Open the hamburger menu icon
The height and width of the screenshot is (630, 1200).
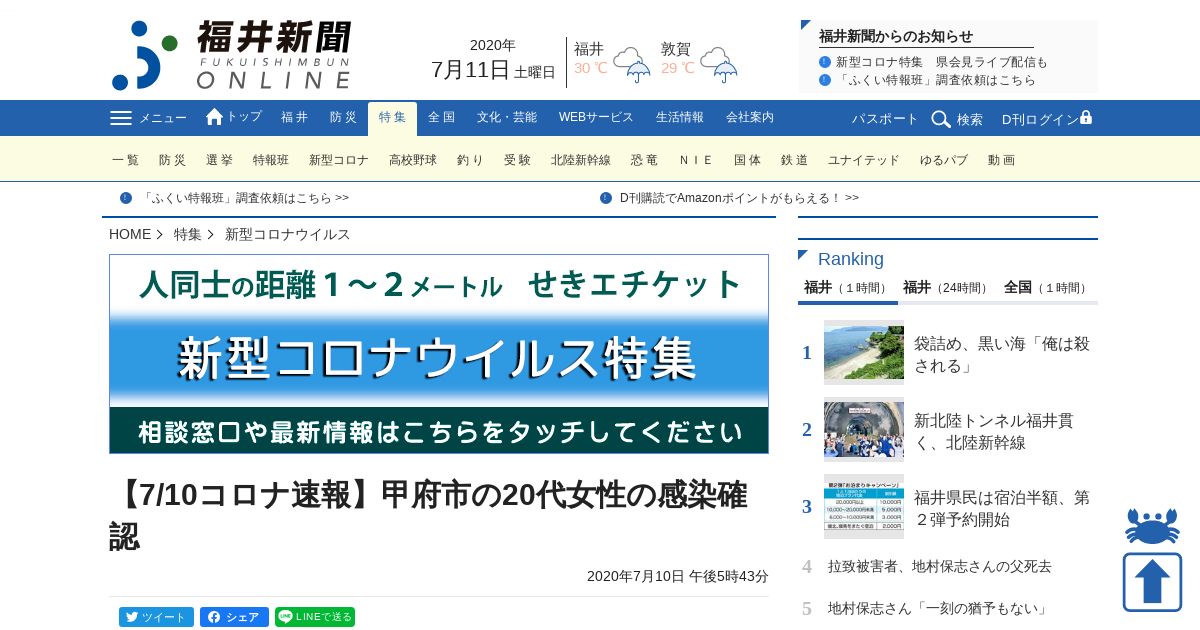(x=121, y=118)
